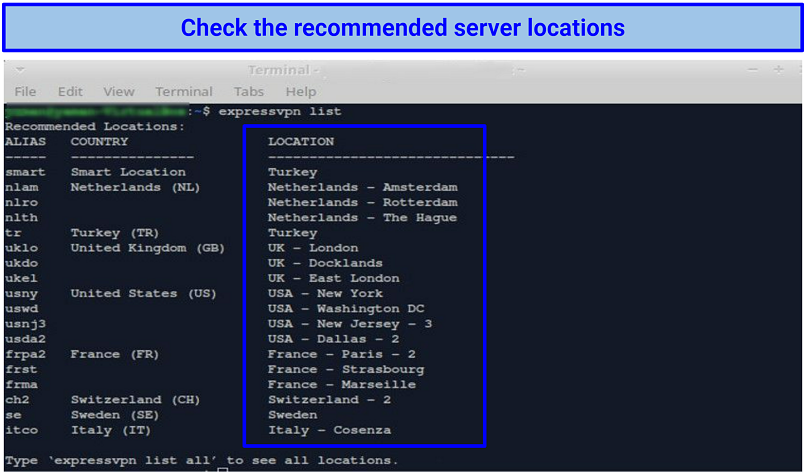The height and width of the screenshot is (475, 806).
Task: Click 'Italy (IT)' country entry
Action: click(x=111, y=430)
